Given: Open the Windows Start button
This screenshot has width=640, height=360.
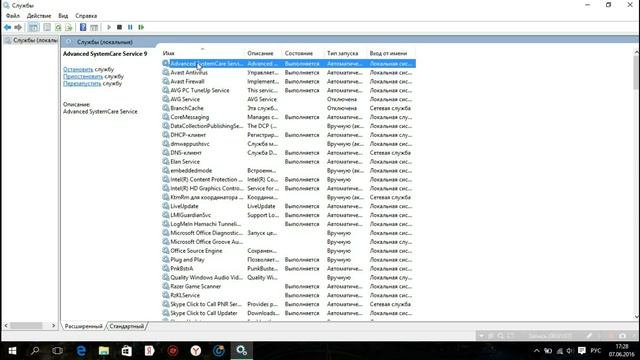Looking at the screenshot, I should [x=12, y=351].
